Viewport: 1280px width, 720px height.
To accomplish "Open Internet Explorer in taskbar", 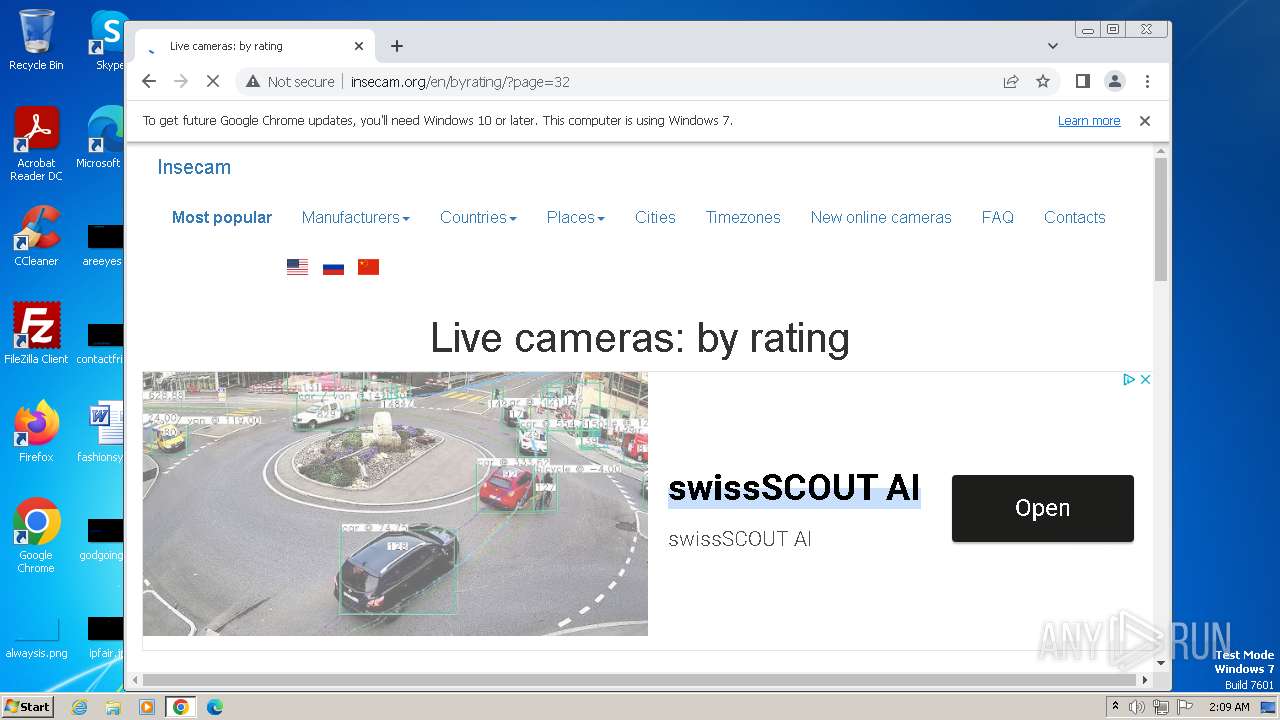I will 79,707.
